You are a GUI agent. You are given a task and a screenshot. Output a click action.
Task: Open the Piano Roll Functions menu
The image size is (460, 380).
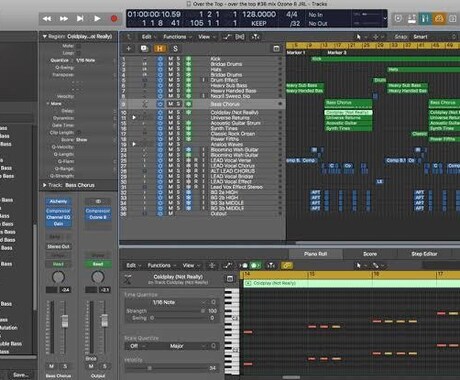click(x=161, y=266)
